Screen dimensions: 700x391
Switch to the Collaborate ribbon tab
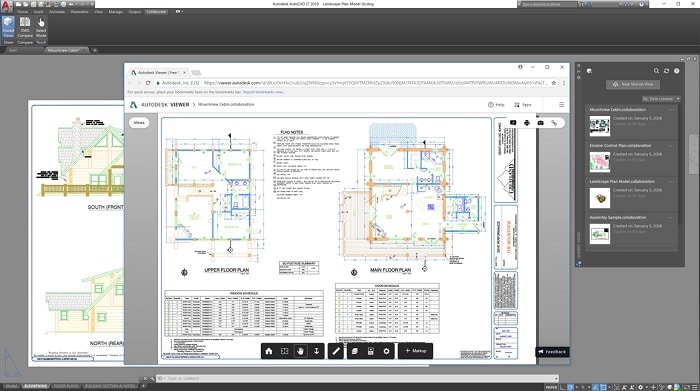(x=156, y=12)
